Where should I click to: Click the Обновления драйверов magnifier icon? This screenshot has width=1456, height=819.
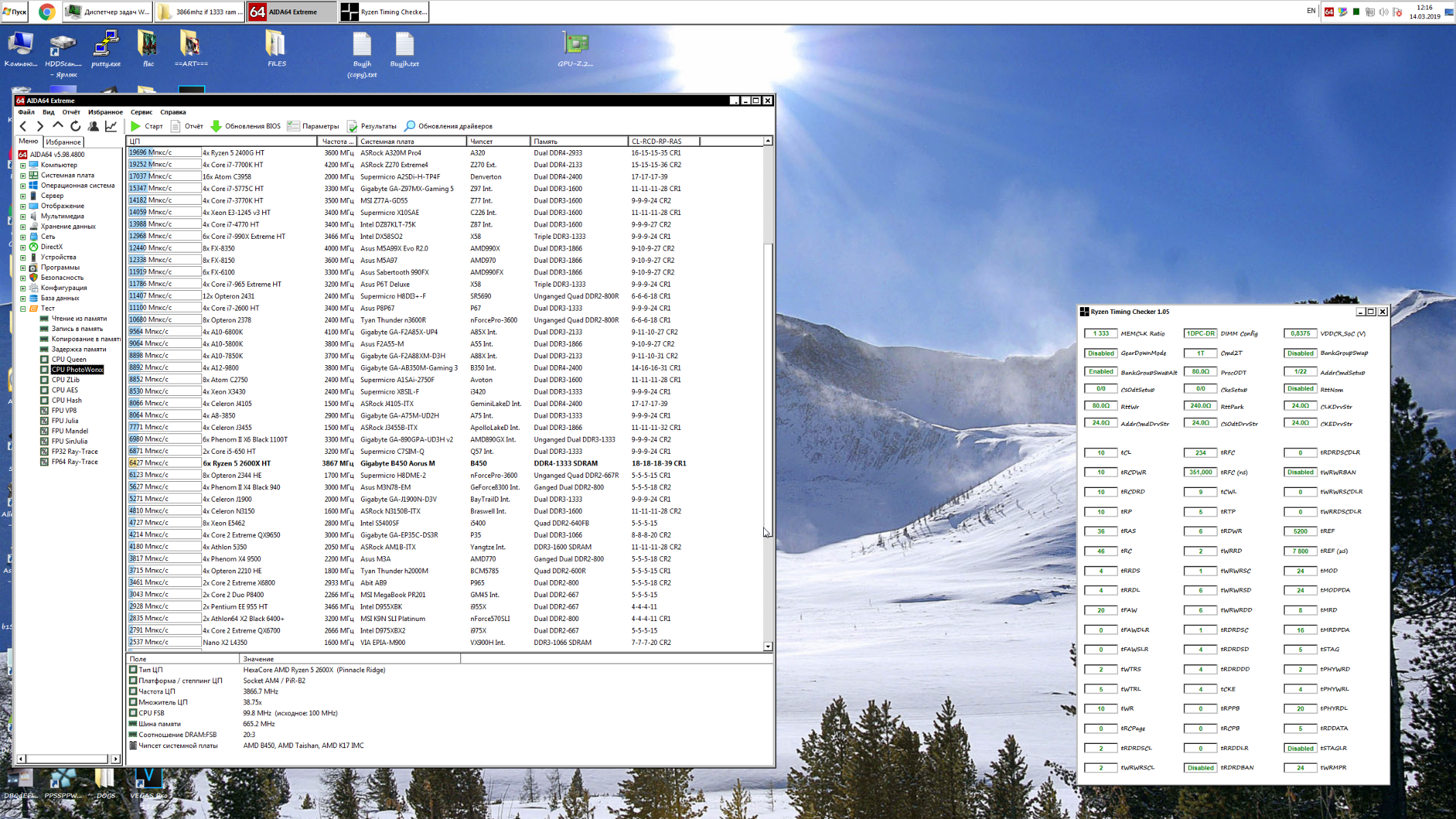(x=410, y=126)
